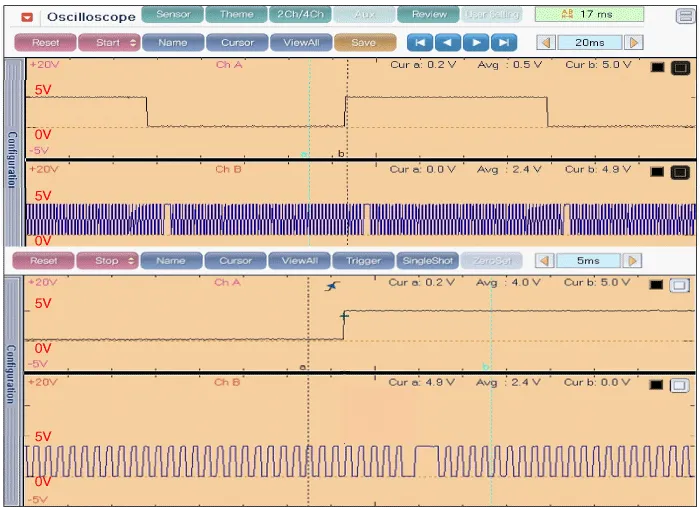700x511 pixels.
Task: Toggle the top Ch A black square
Action: pyautogui.click(x=657, y=67)
